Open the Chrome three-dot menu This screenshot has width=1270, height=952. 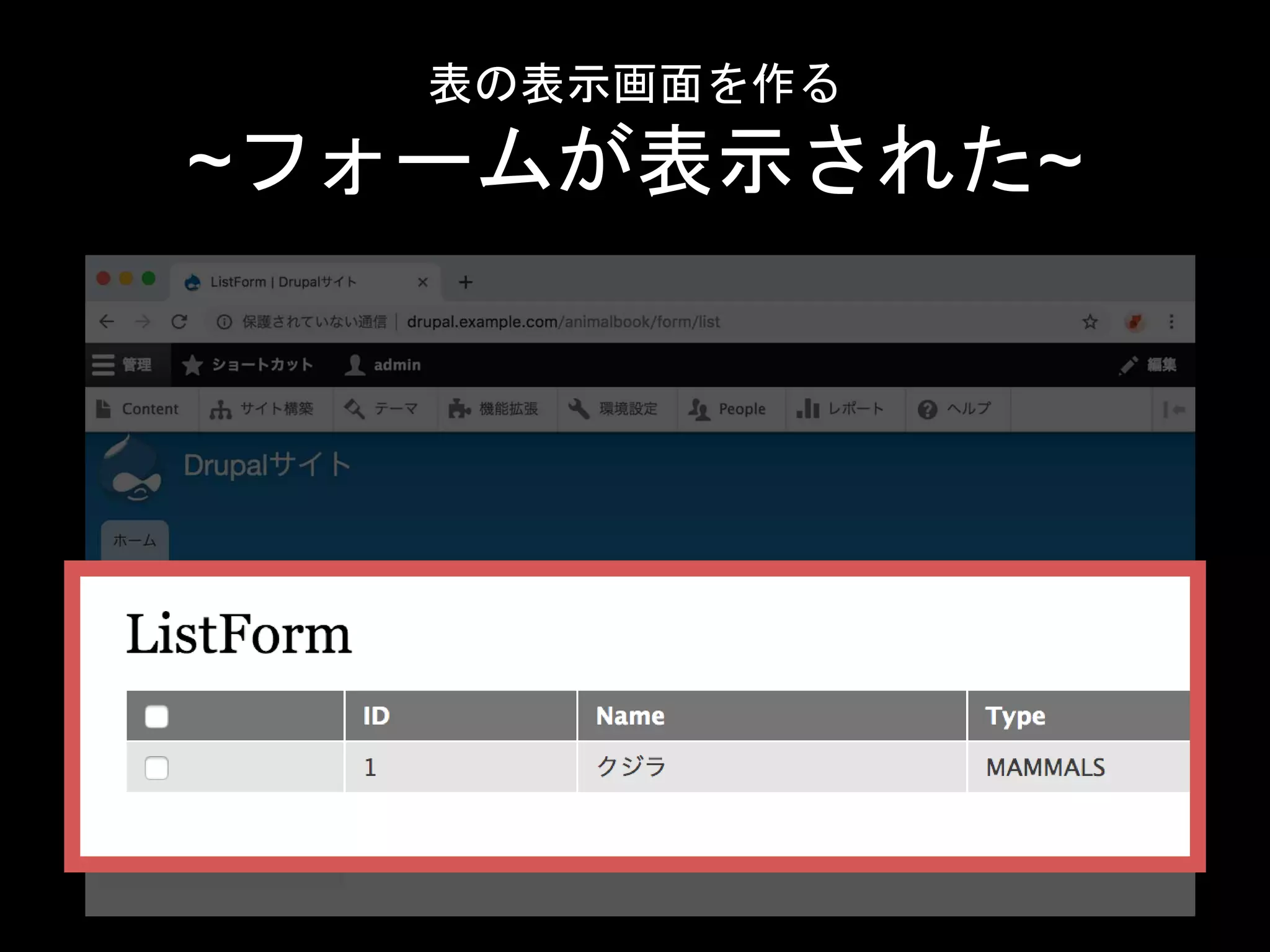coord(1171,322)
